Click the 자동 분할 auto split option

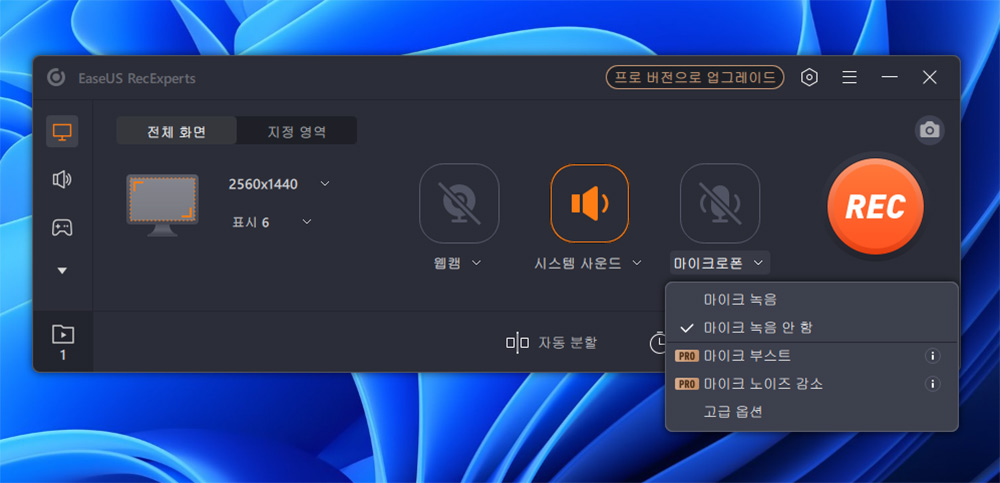point(552,343)
